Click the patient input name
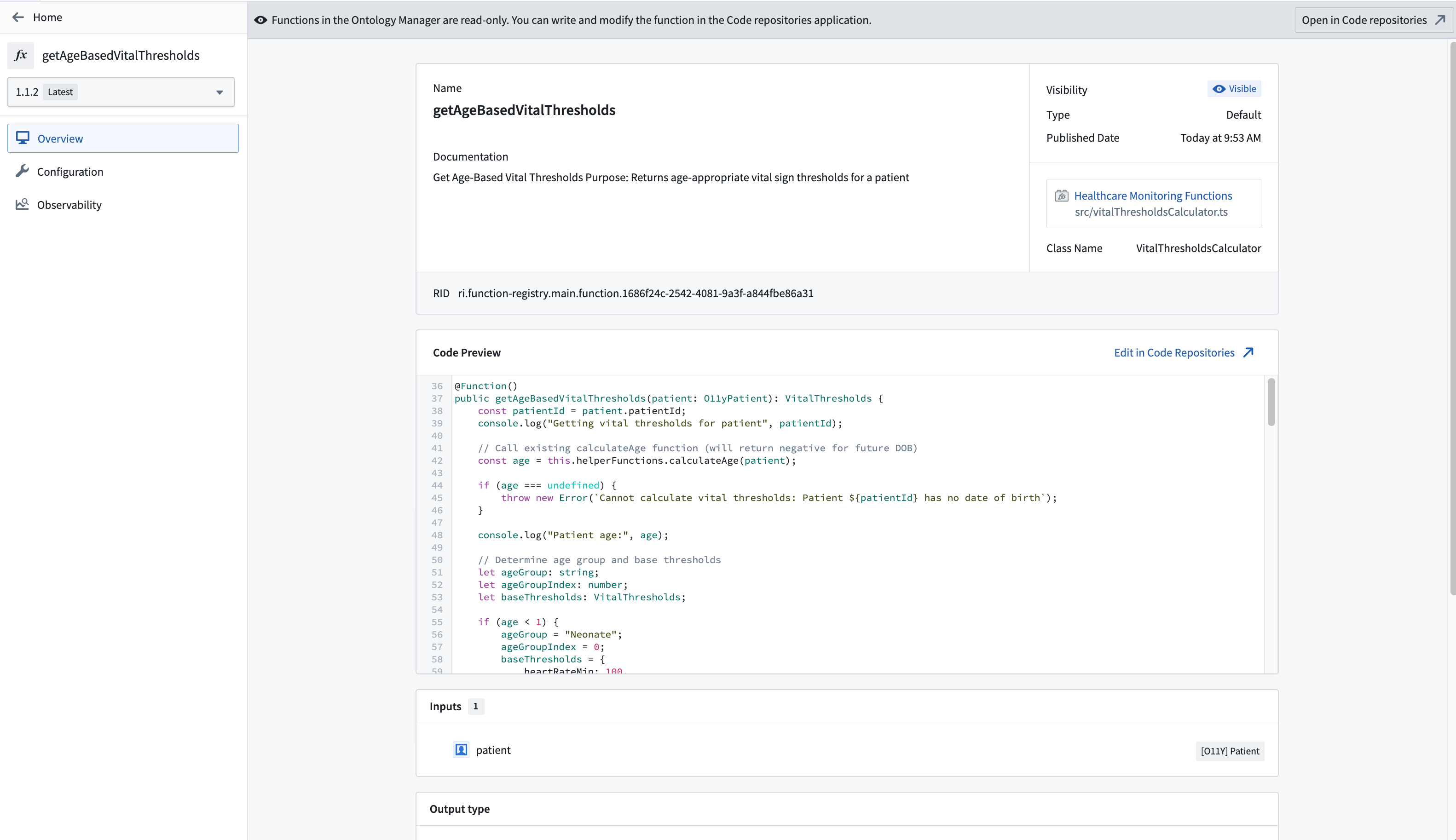The image size is (1456, 840). (x=493, y=750)
